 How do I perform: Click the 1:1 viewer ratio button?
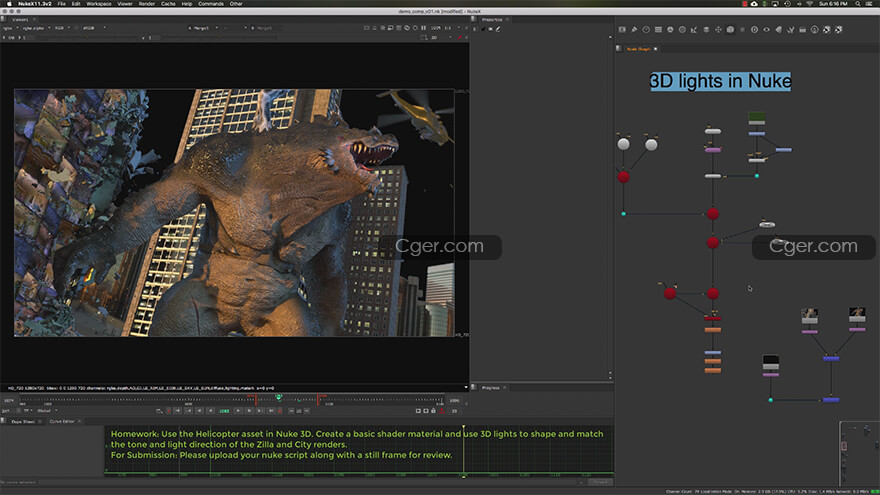click(447, 28)
